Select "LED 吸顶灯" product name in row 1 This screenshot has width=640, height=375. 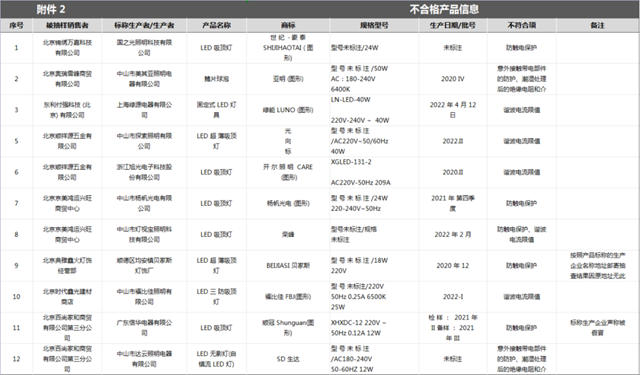coord(216,48)
